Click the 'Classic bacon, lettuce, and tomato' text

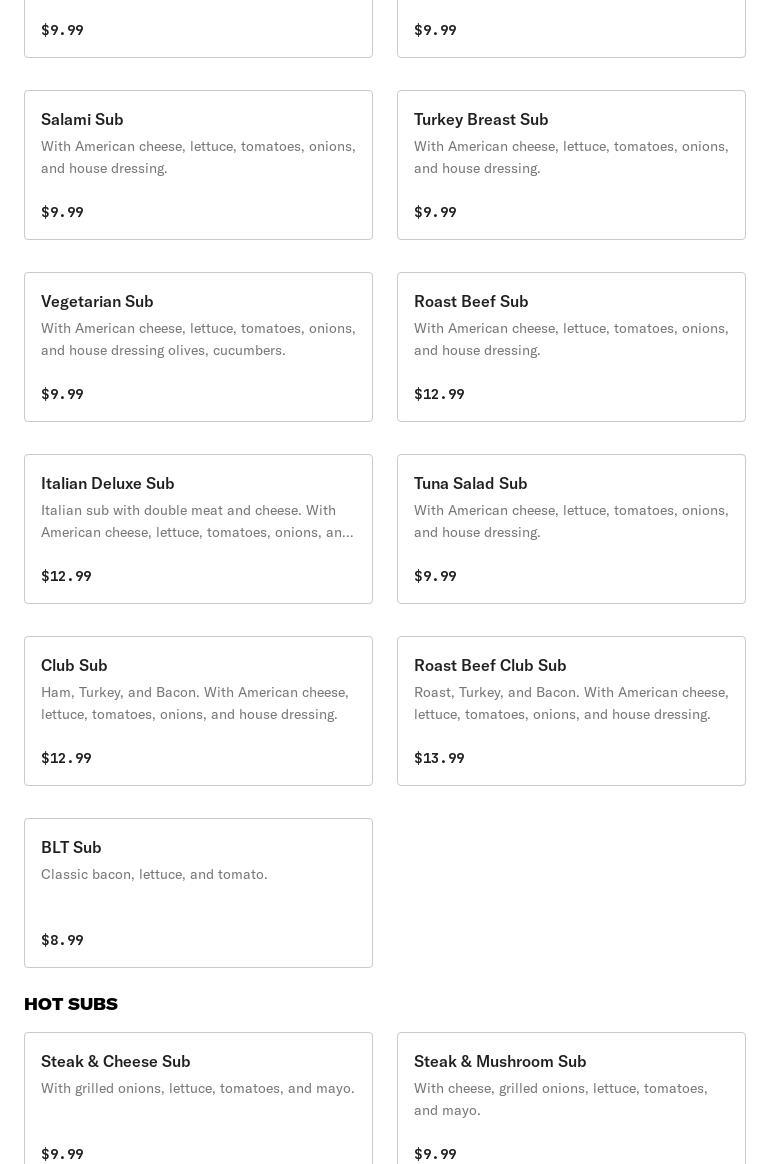tap(154, 874)
